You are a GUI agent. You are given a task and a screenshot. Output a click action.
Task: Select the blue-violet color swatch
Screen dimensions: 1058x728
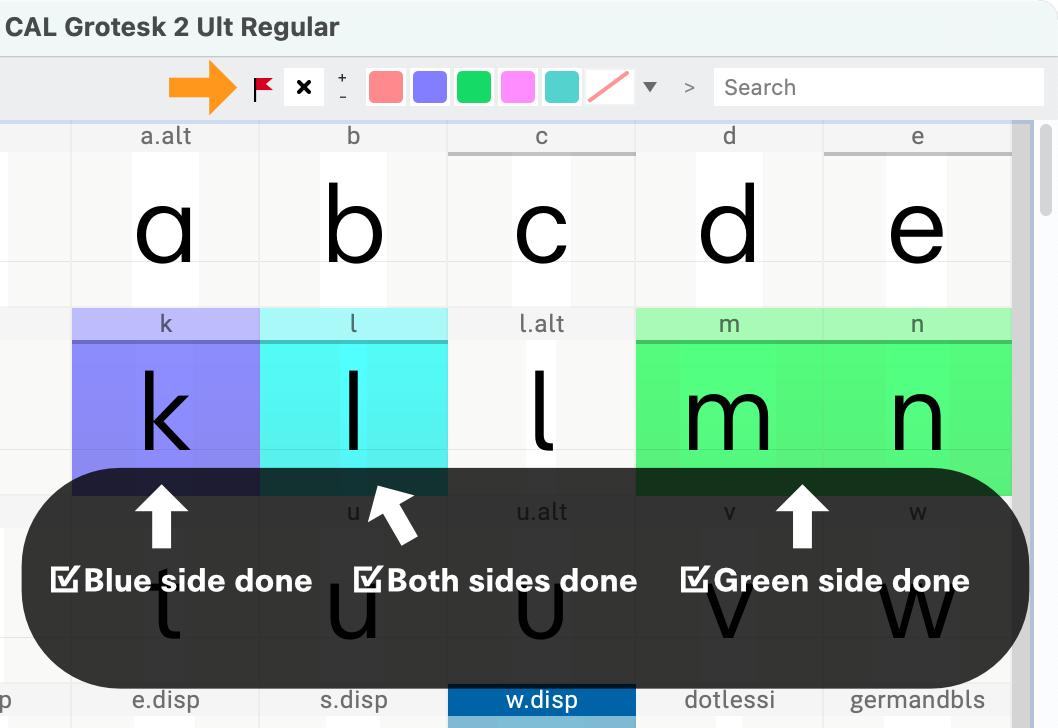click(x=430, y=87)
